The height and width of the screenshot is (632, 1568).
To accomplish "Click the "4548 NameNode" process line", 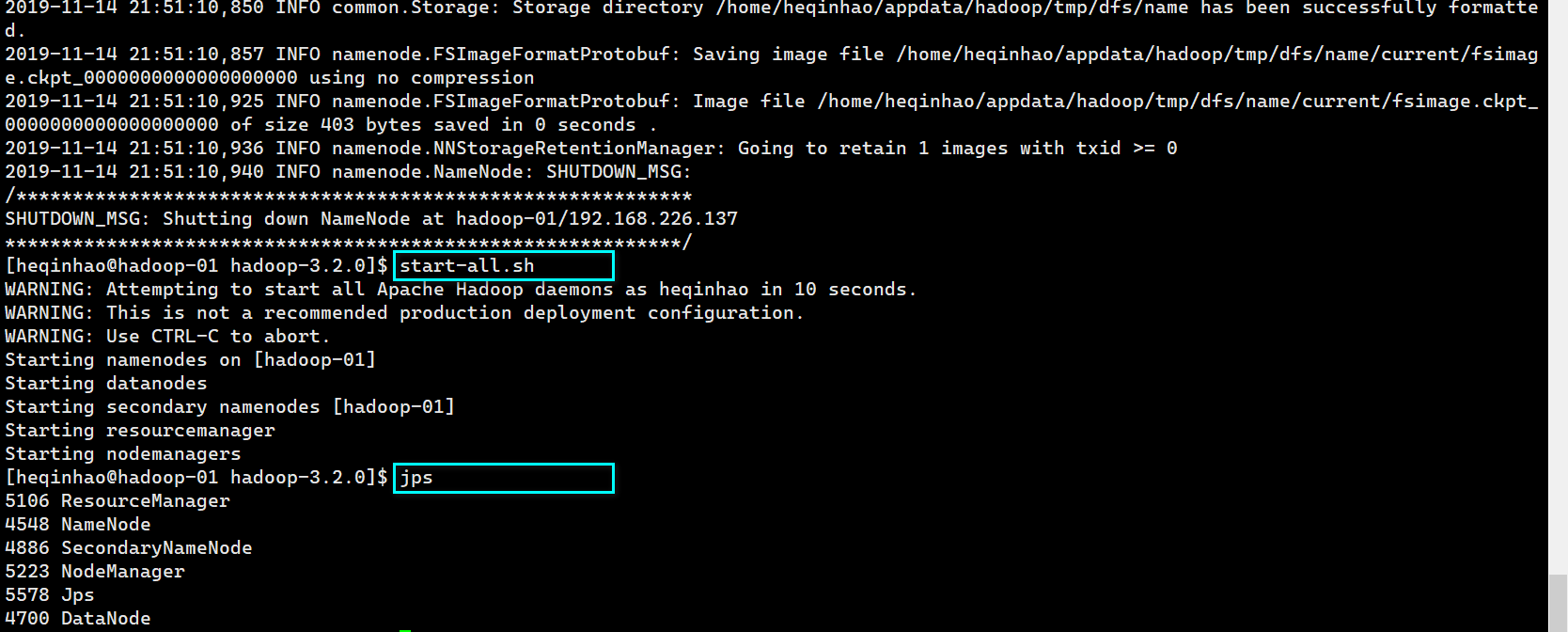I will click(x=78, y=525).
